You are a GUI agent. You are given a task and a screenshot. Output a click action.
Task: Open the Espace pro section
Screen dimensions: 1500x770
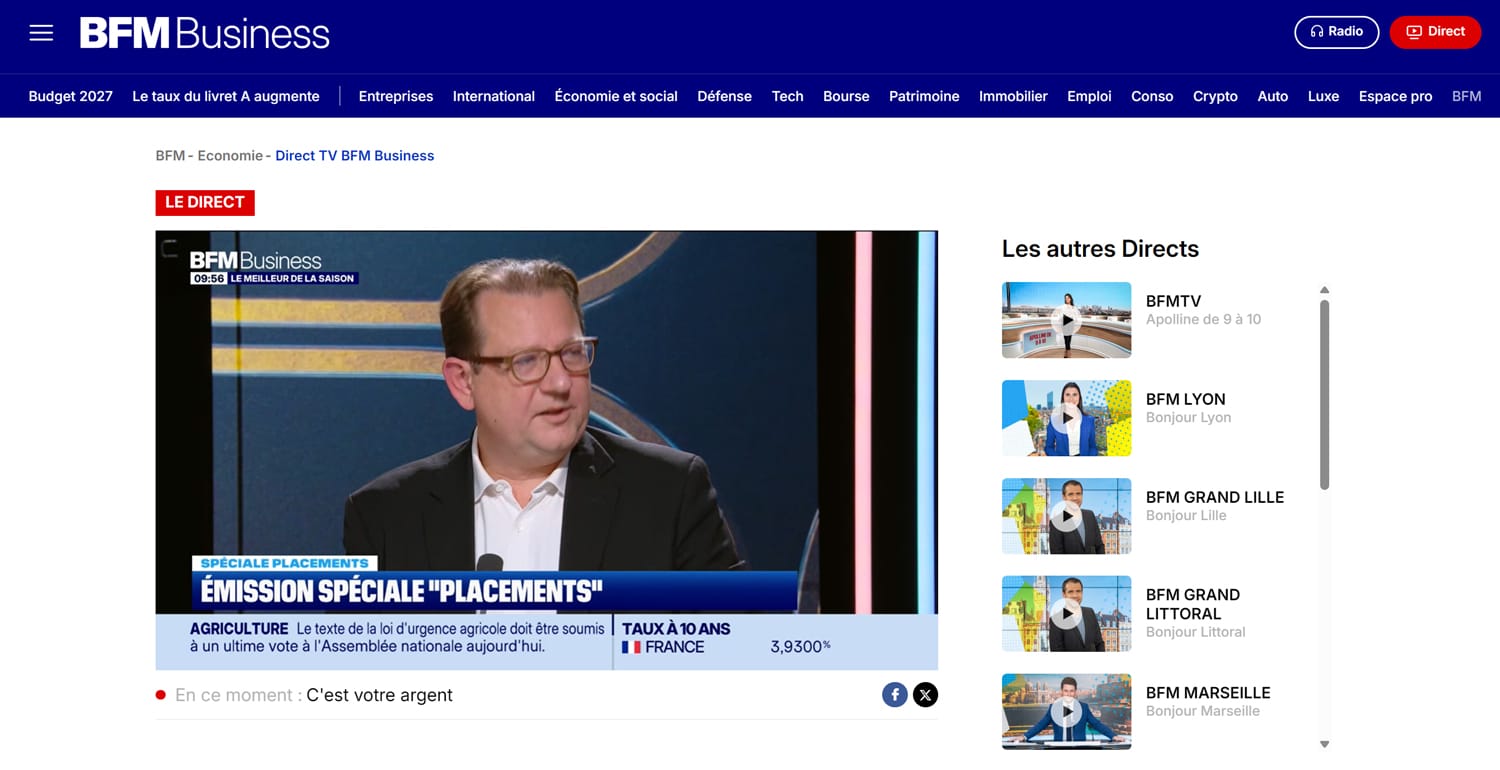pos(1395,96)
